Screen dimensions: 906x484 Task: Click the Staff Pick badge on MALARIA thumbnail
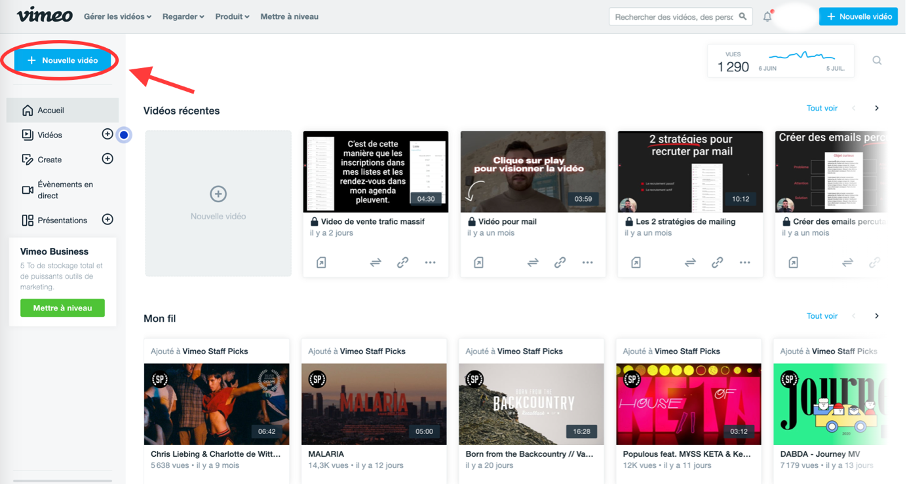pyautogui.click(x=317, y=379)
